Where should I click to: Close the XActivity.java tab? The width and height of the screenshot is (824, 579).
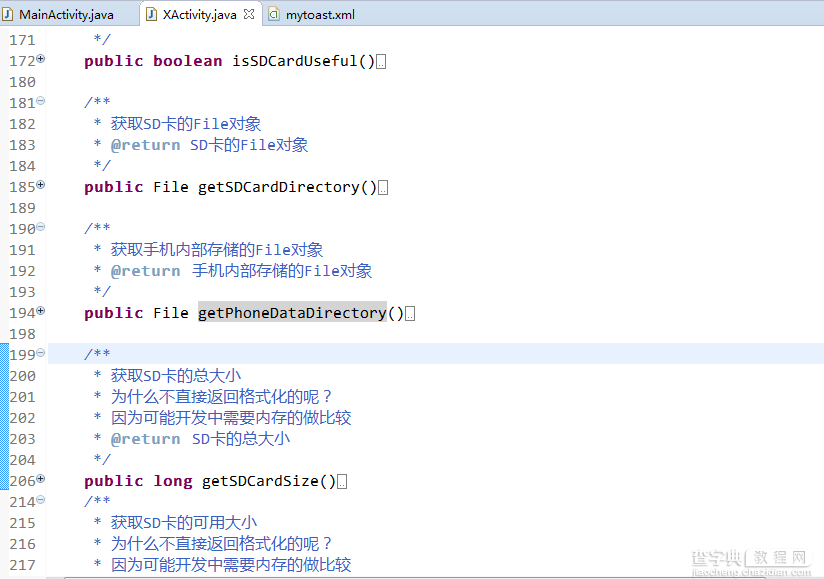[x=249, y=14]
